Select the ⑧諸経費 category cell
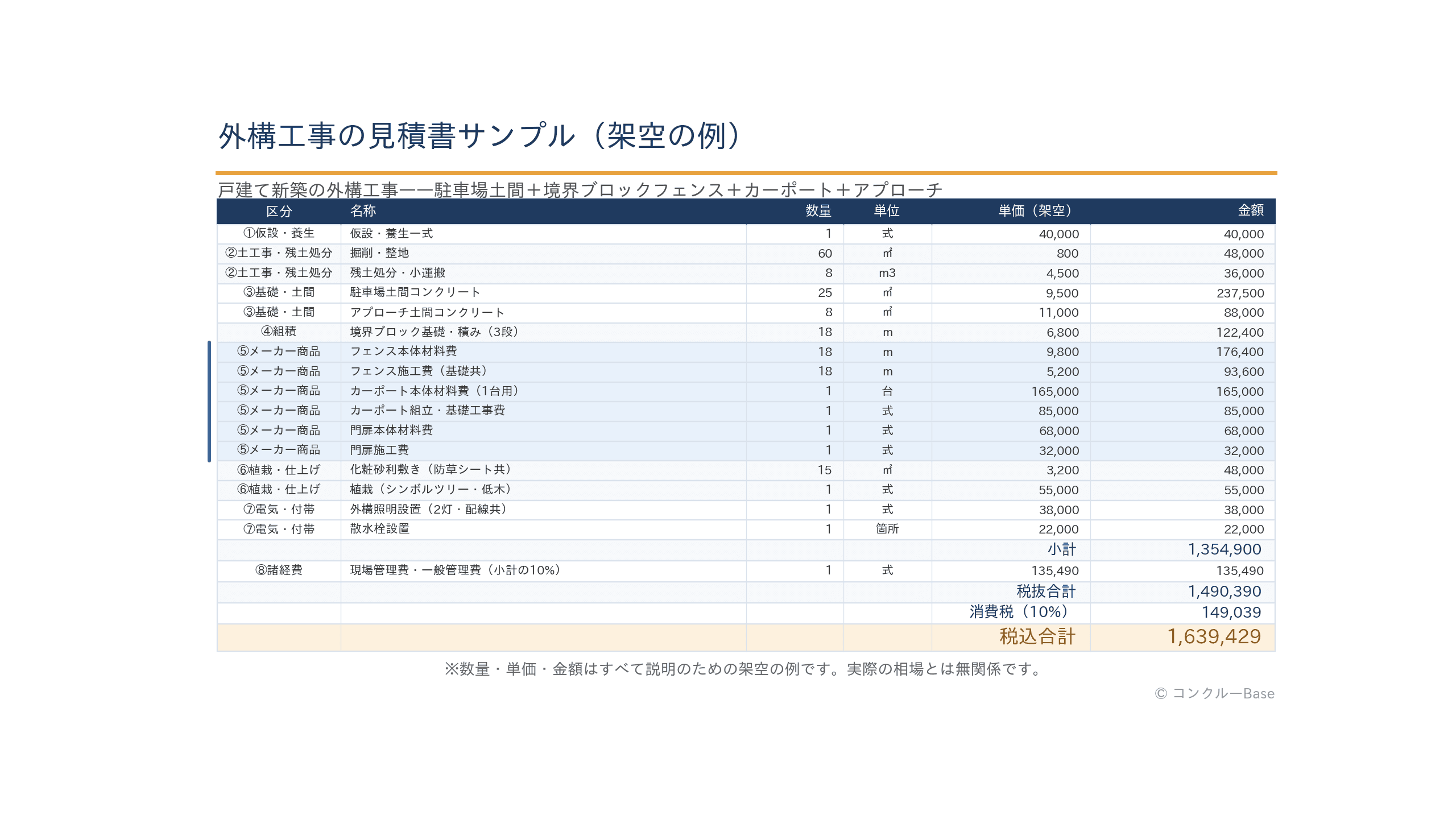Screen dimensions: 1456x819 (279, 570)
